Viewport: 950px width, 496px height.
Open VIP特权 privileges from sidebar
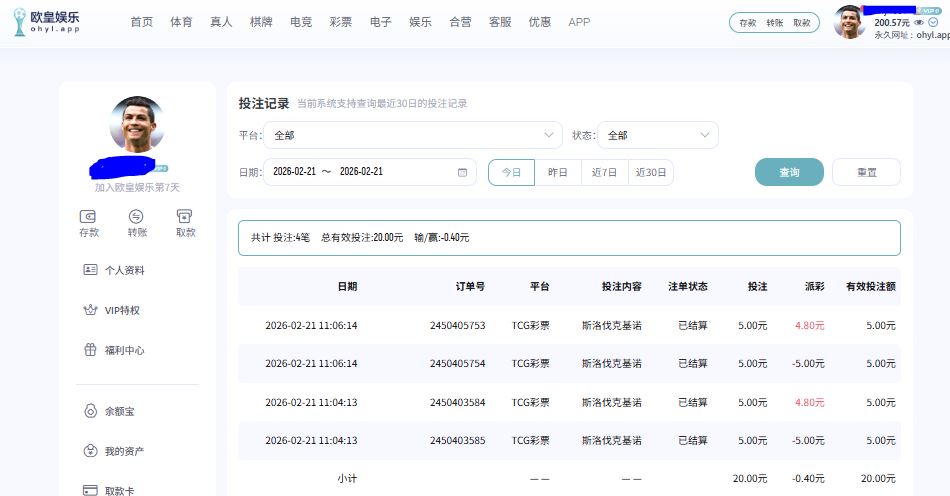[x=121, y=311]
